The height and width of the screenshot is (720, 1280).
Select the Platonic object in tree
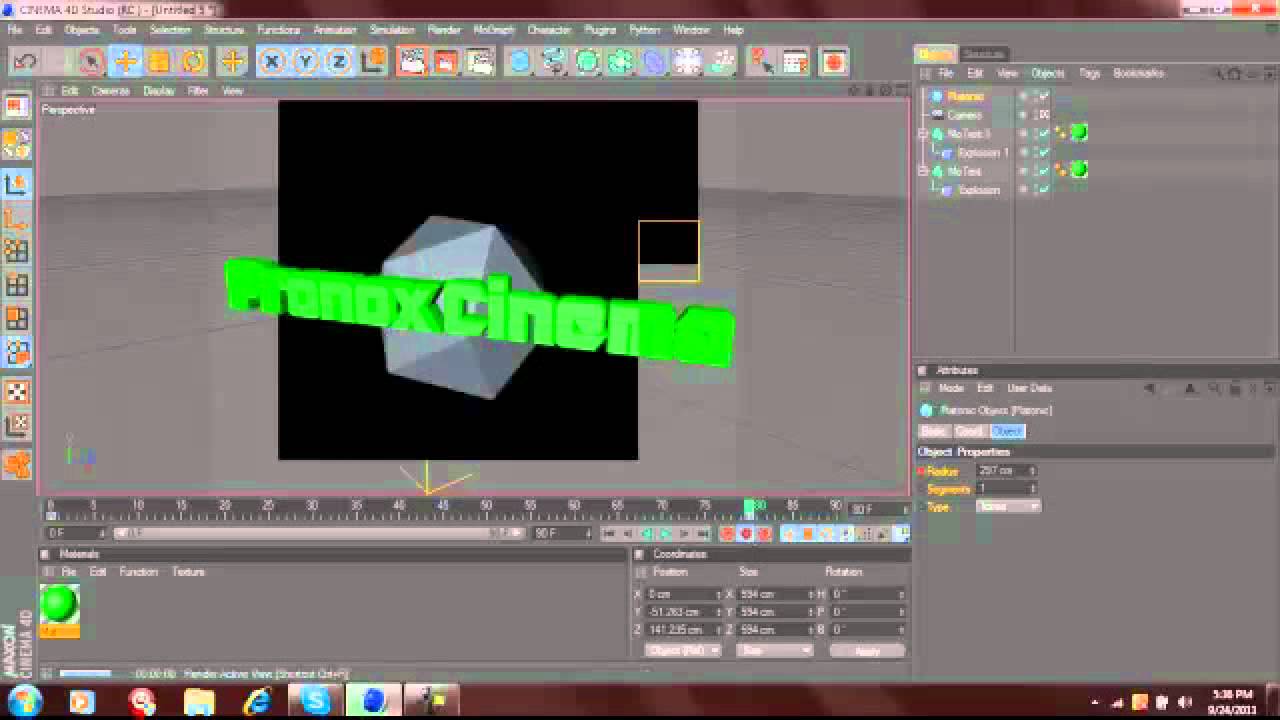pos(965,97)
